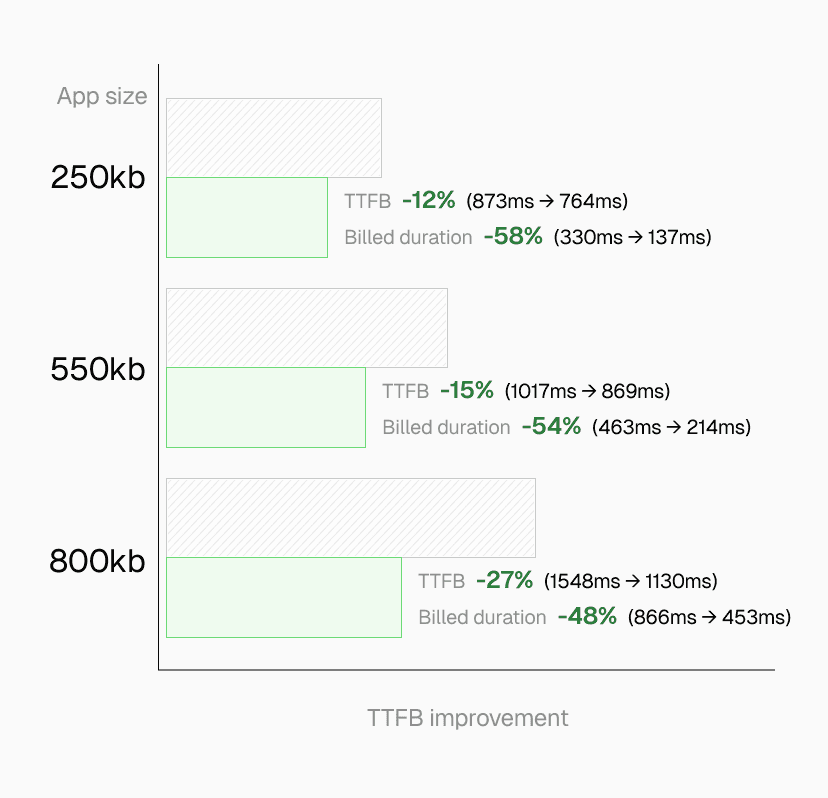Click the hatched gray bar for 800kb
The image size is (828, 798).
tap(350, 518)
